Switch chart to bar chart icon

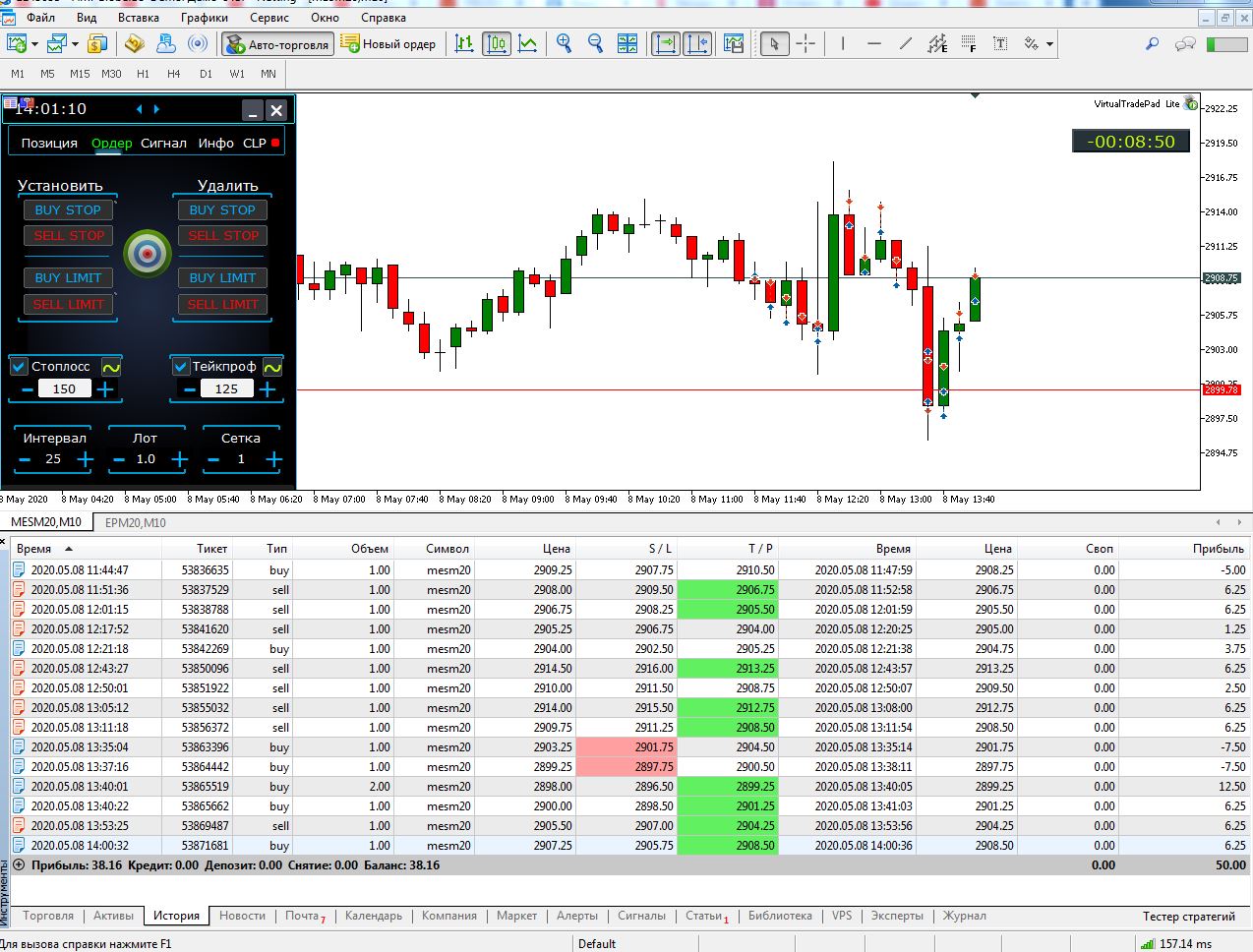464,43
